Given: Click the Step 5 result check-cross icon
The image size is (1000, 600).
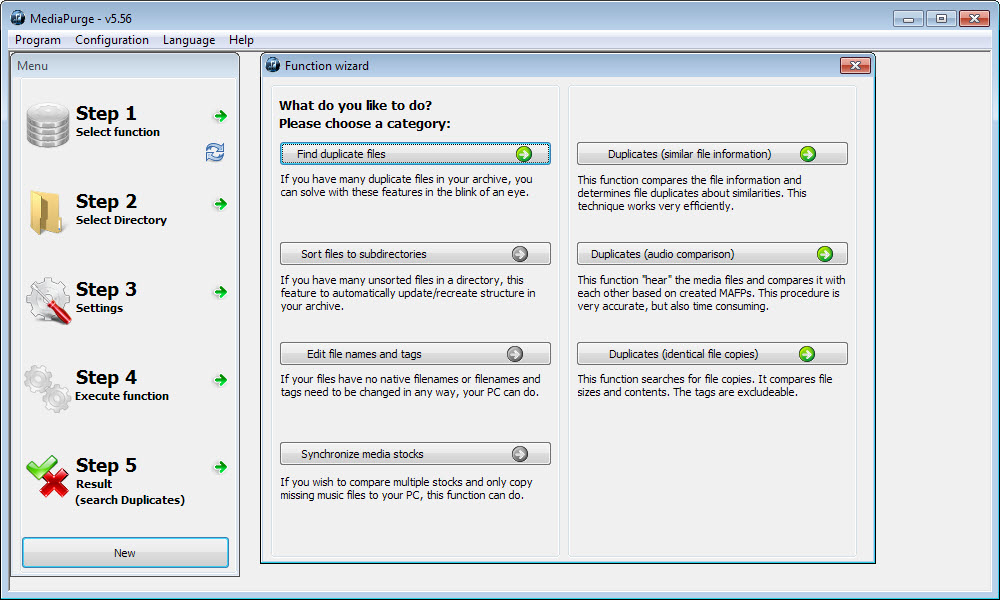Looking at the screenshot, I should pyautogui.click(x=47, y=476).
